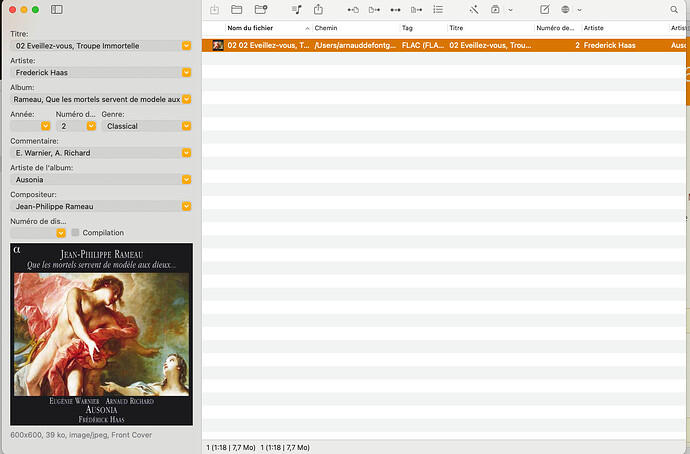Click the edit pencil square toolbar icon

coord(545,10)
